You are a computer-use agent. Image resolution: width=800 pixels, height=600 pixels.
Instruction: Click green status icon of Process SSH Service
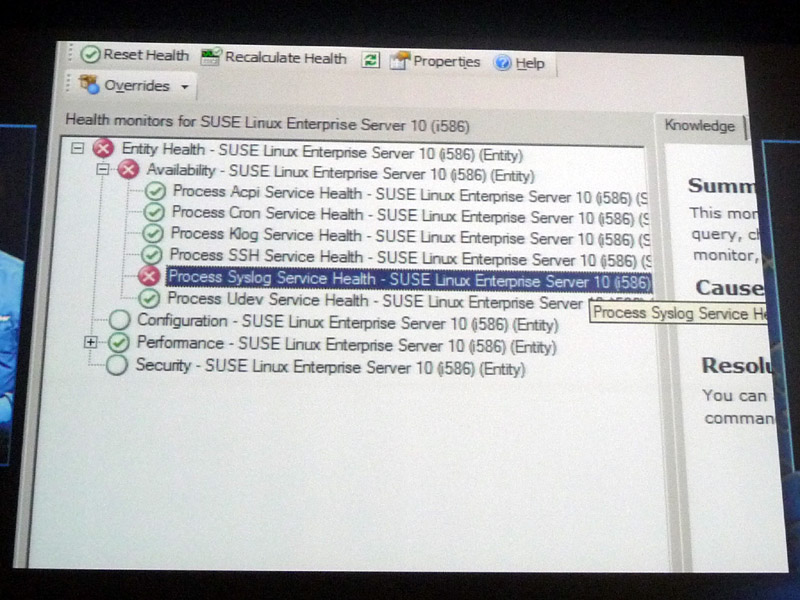152,255
